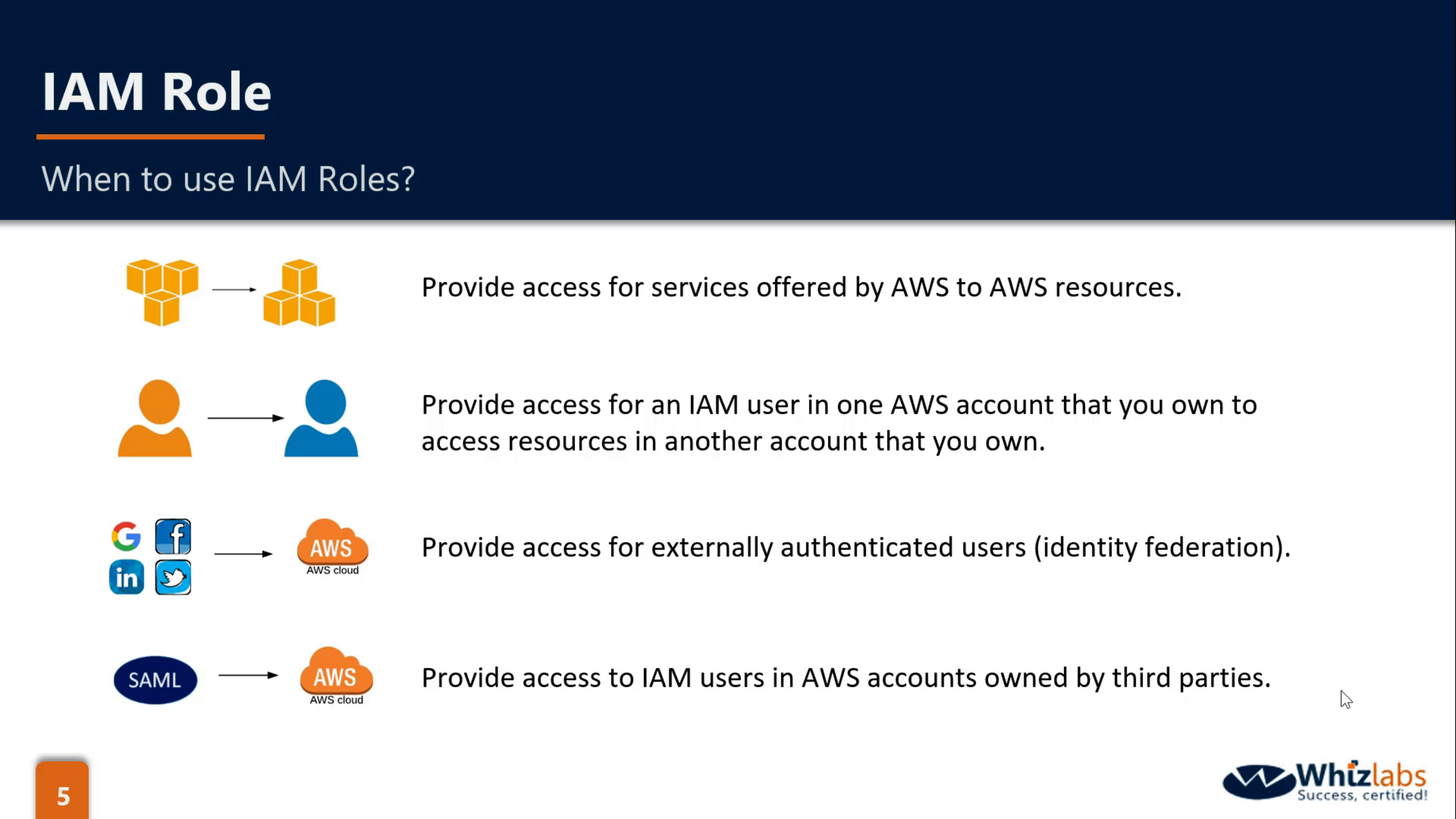Click the text about services offered by AWS

point(801,287)
